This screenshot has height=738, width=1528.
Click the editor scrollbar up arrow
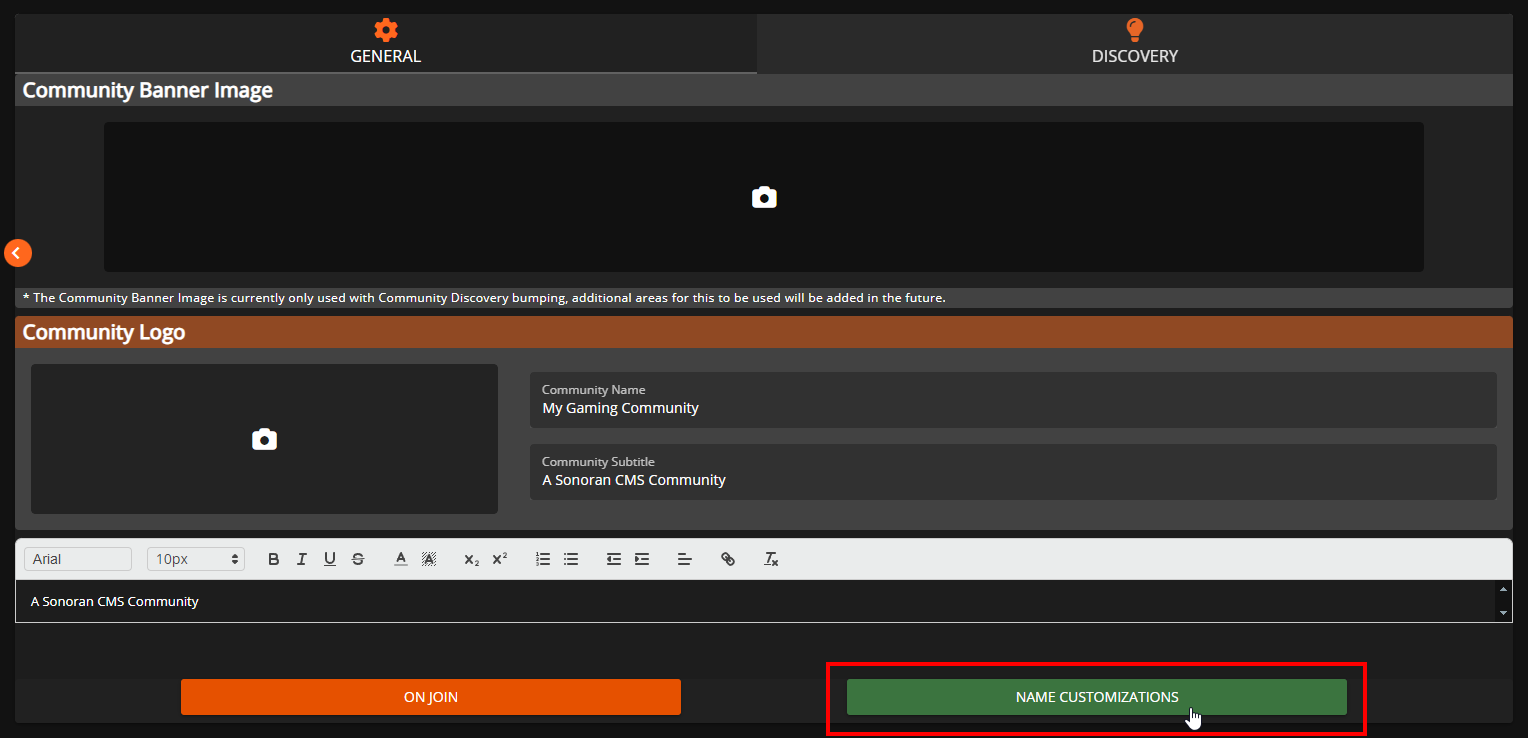[x=1503, y=589]
